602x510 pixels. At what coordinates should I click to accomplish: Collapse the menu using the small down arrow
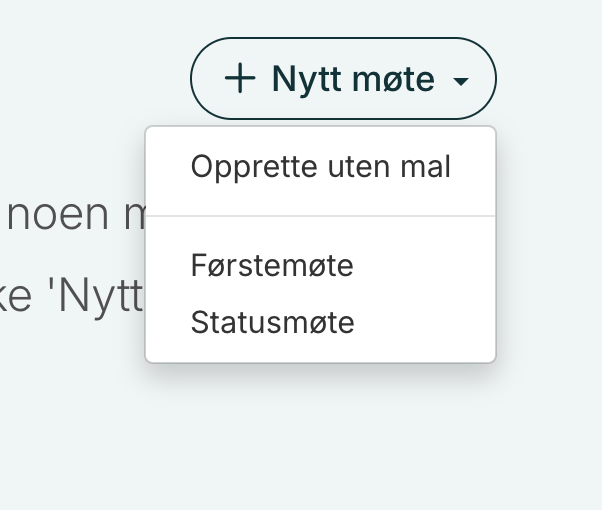(x=461, y=80)
